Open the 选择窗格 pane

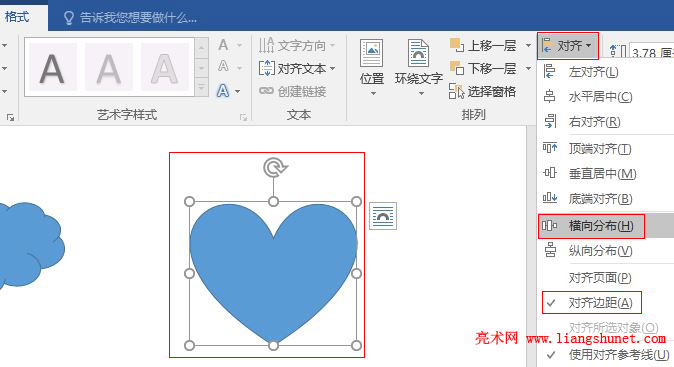(x=482, y=91)
